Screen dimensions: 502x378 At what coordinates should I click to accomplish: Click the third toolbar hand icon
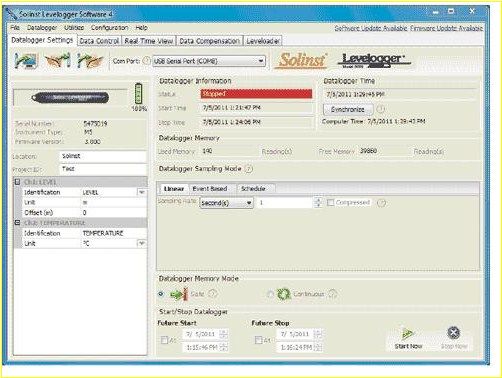coord(90,60)
